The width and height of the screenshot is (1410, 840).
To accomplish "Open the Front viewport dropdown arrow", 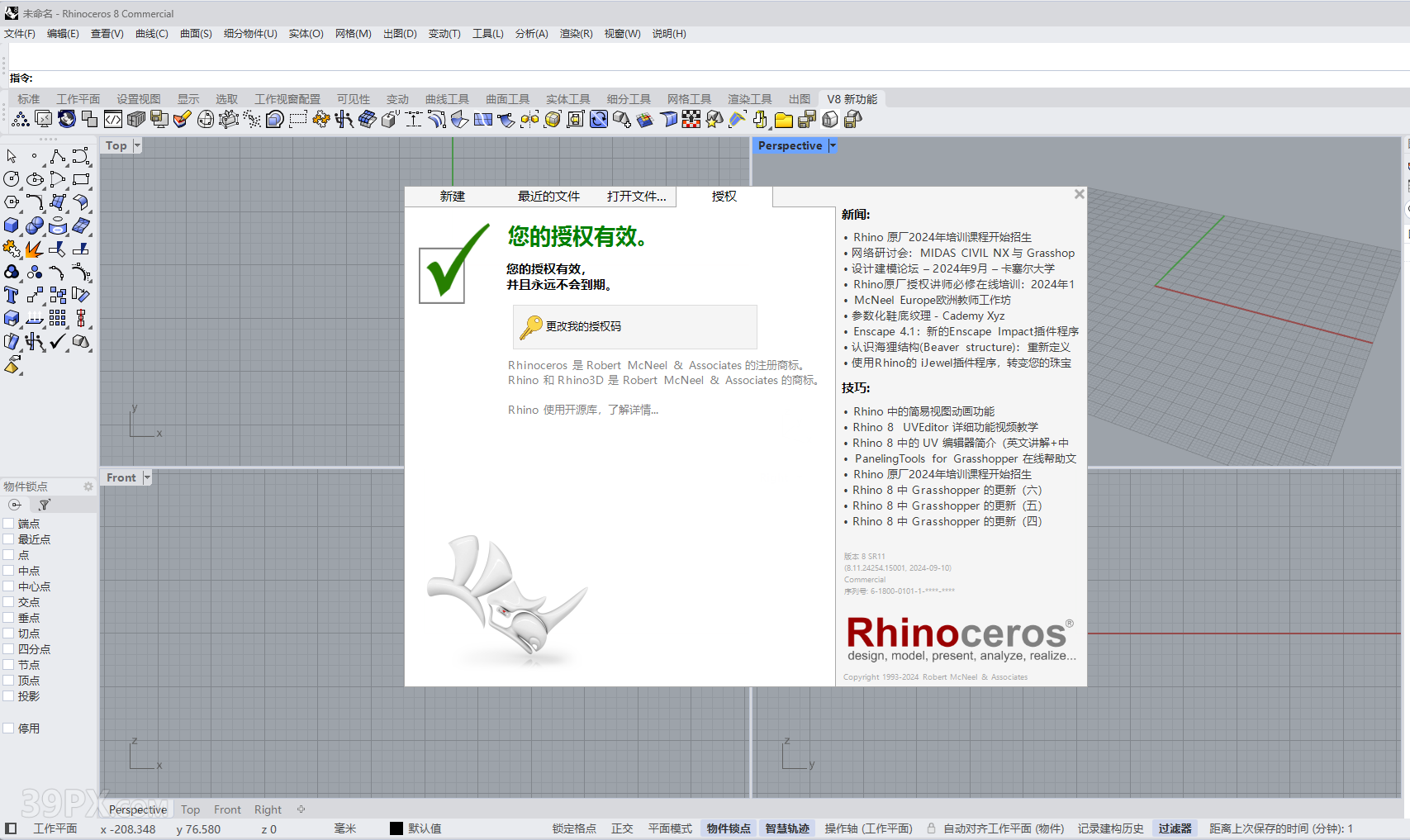I will tap(147, 477).
